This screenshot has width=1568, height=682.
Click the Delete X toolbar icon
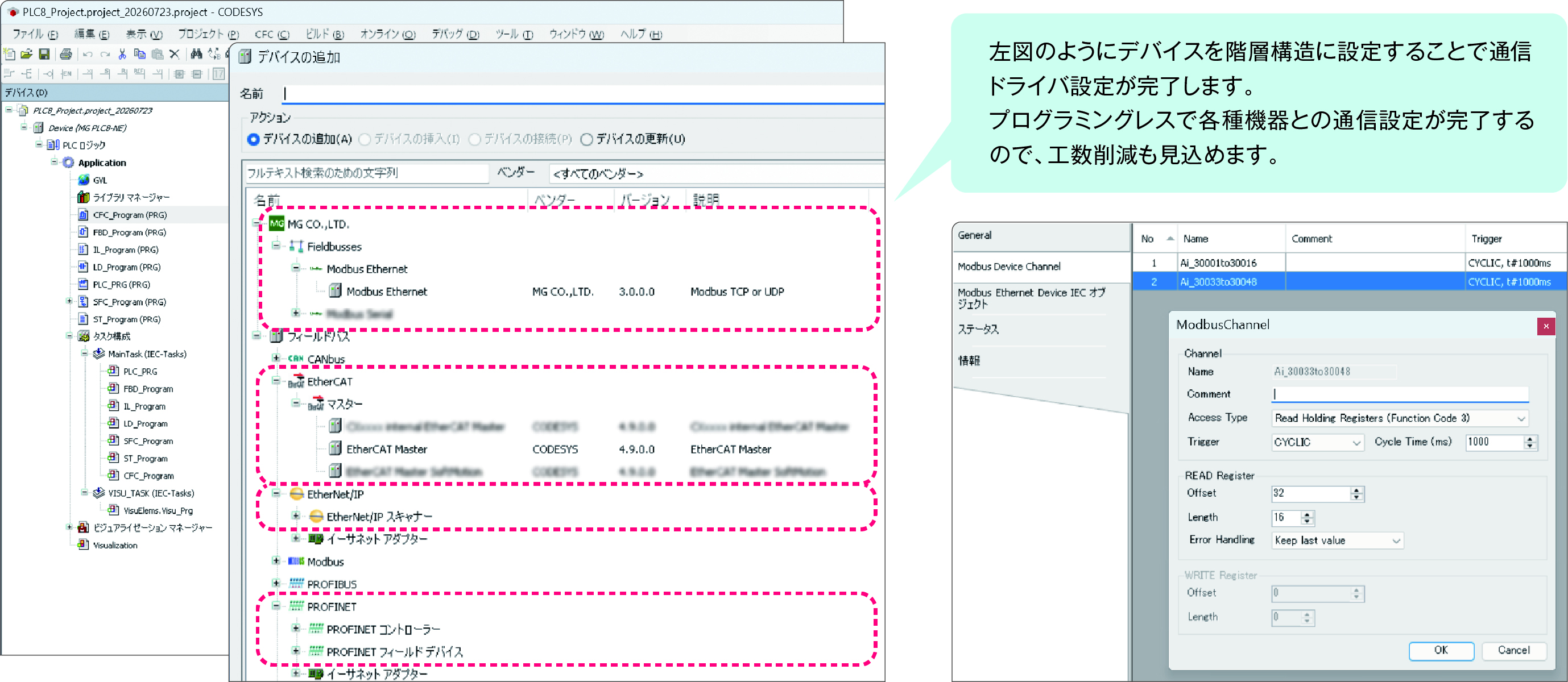tap(174, 54)
